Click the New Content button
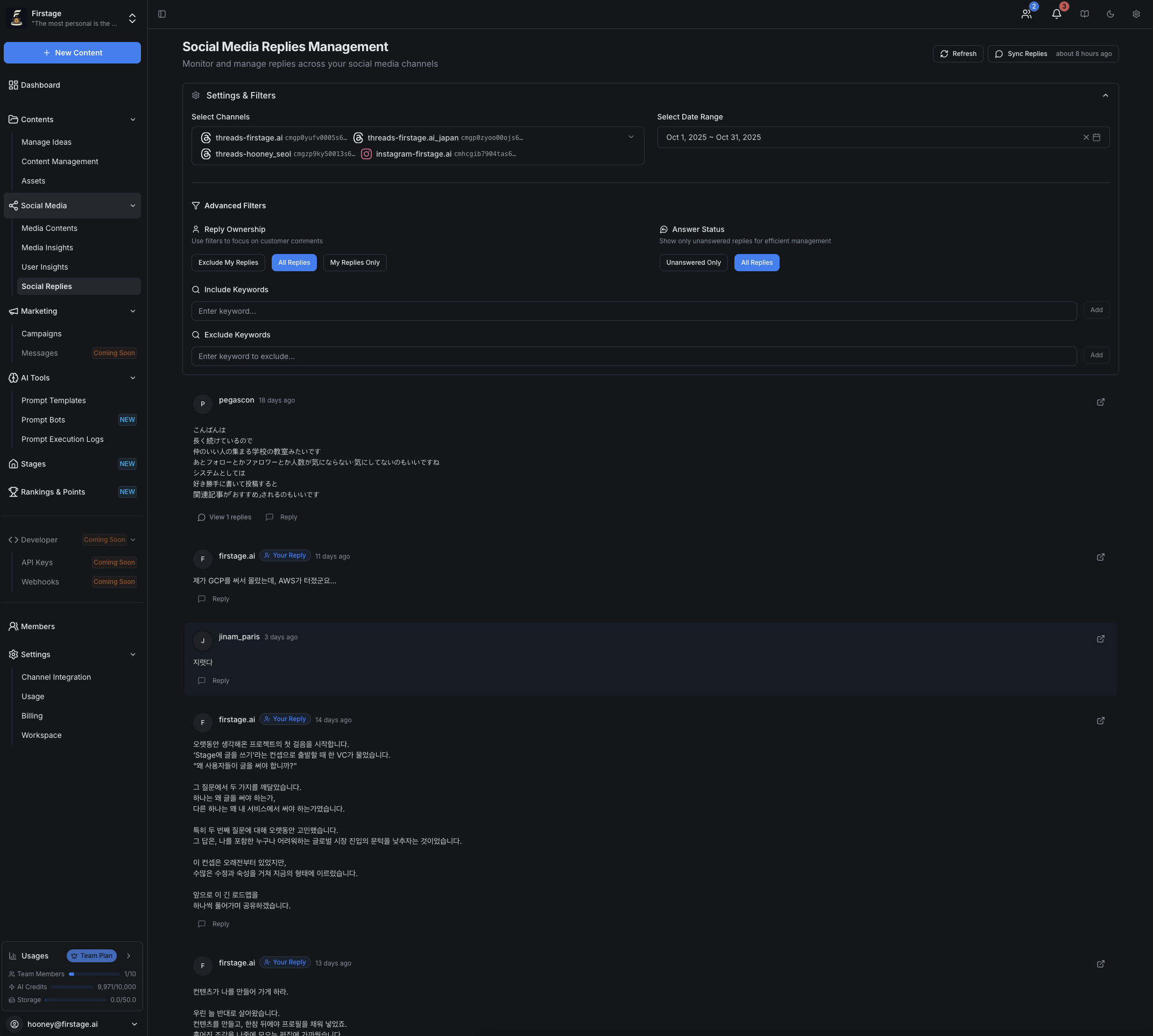Screen dimensions: 1153x1036 72,52
